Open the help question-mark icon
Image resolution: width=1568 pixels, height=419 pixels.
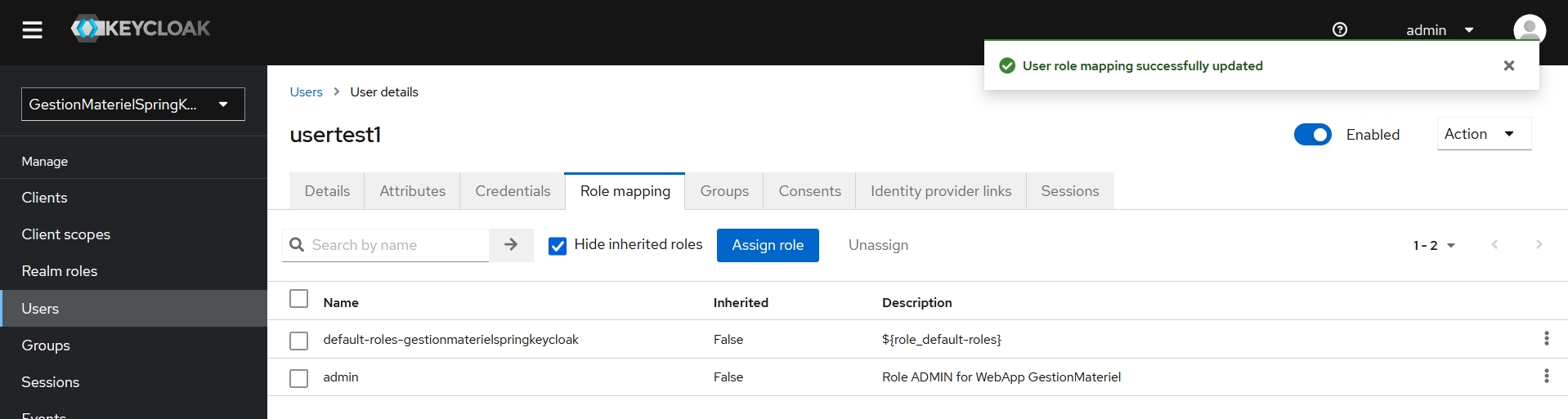[x=1340, y=29]
